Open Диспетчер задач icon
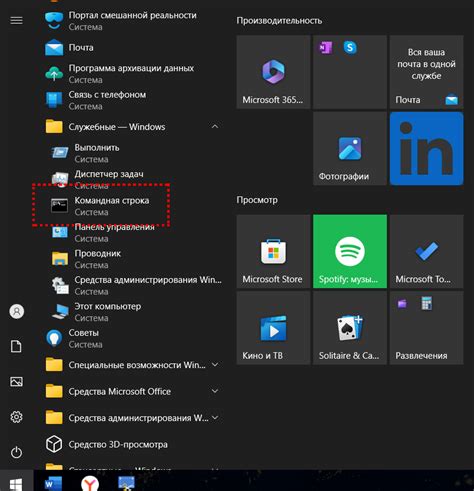Image resolution: width=474 pixels, height=491 pixels. [x=60, y=178]
